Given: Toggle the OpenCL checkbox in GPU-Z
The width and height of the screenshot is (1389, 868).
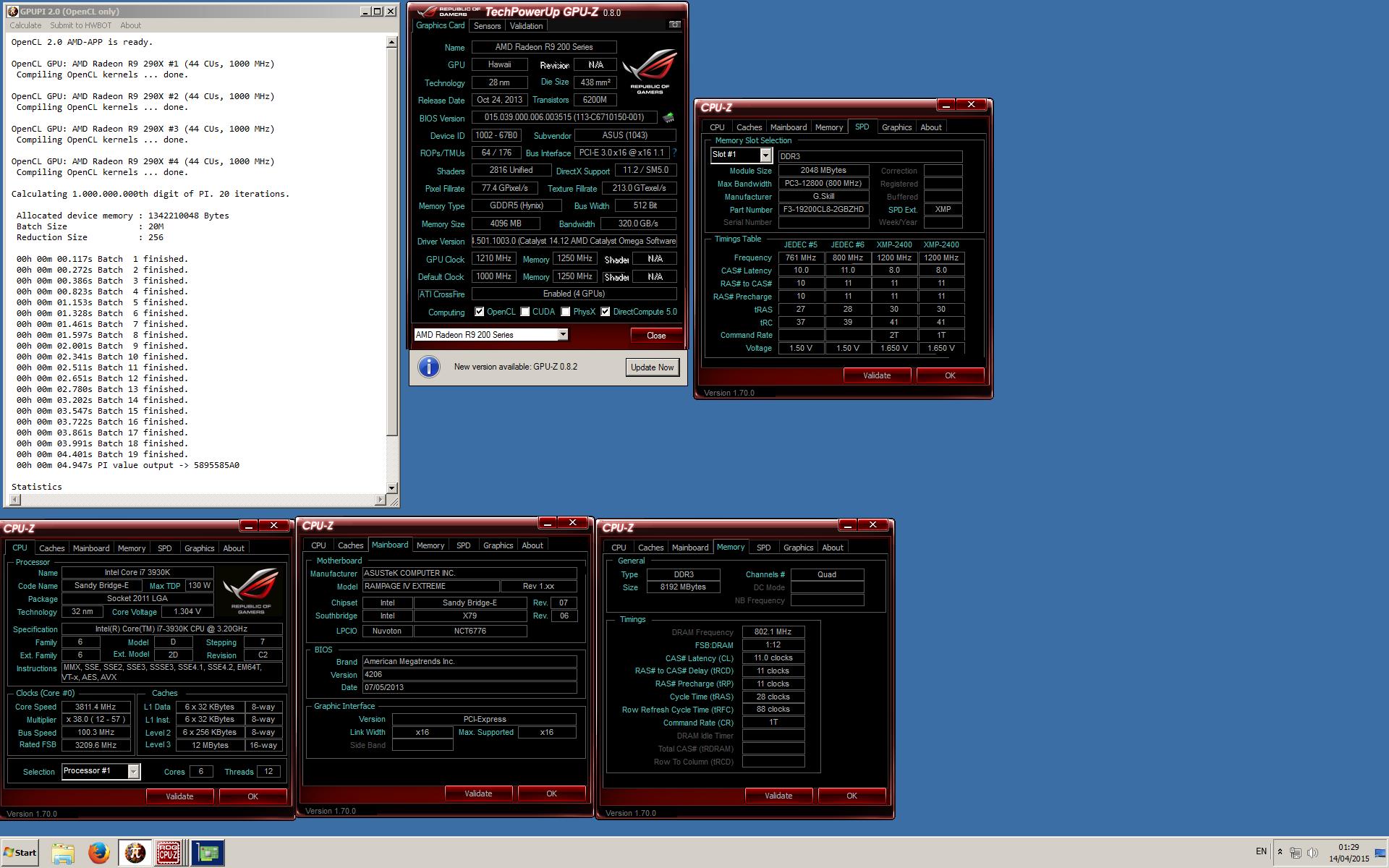Looking at the screenshot, I should point(479,312).
